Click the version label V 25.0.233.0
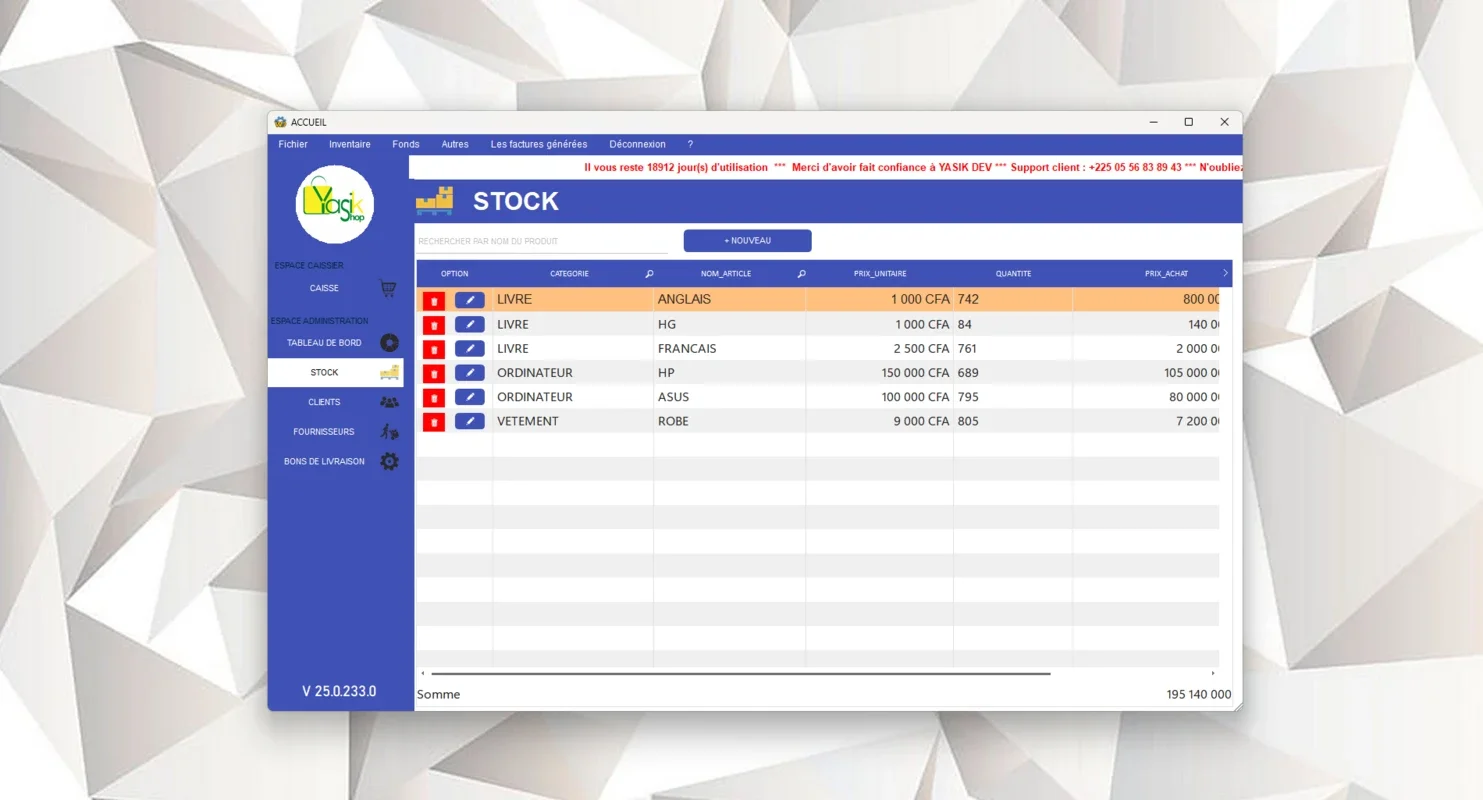 click(x=339, y=691)
